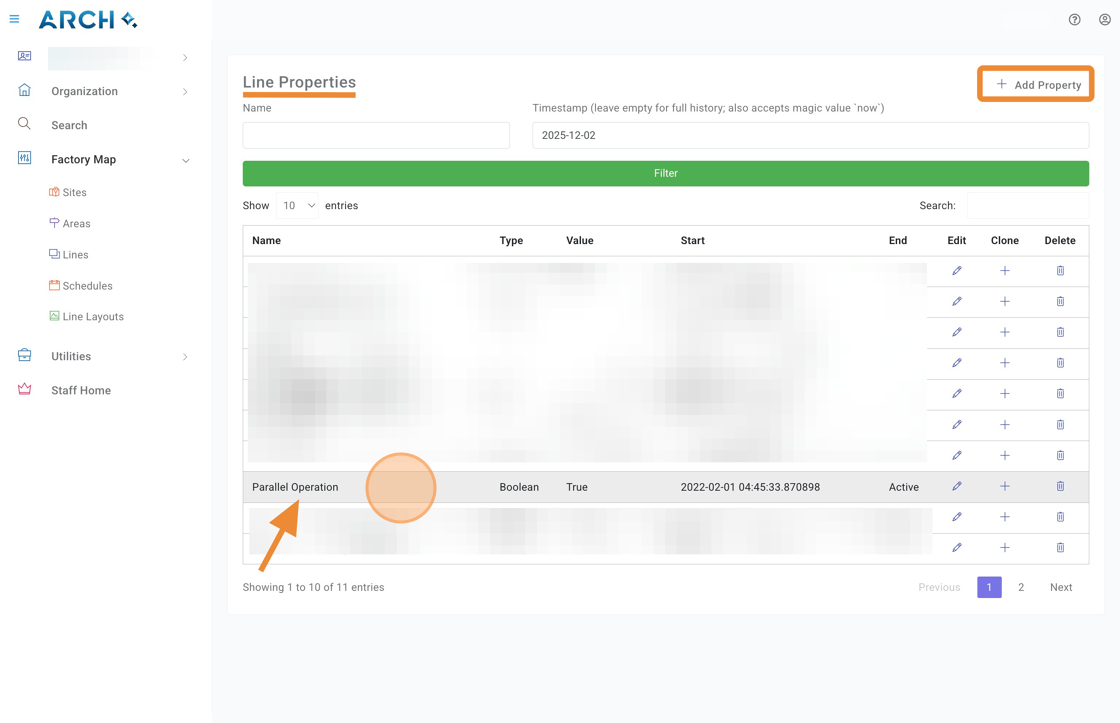
Task: Click the Staff Home crown icon
Action: (x=24, y=390)
